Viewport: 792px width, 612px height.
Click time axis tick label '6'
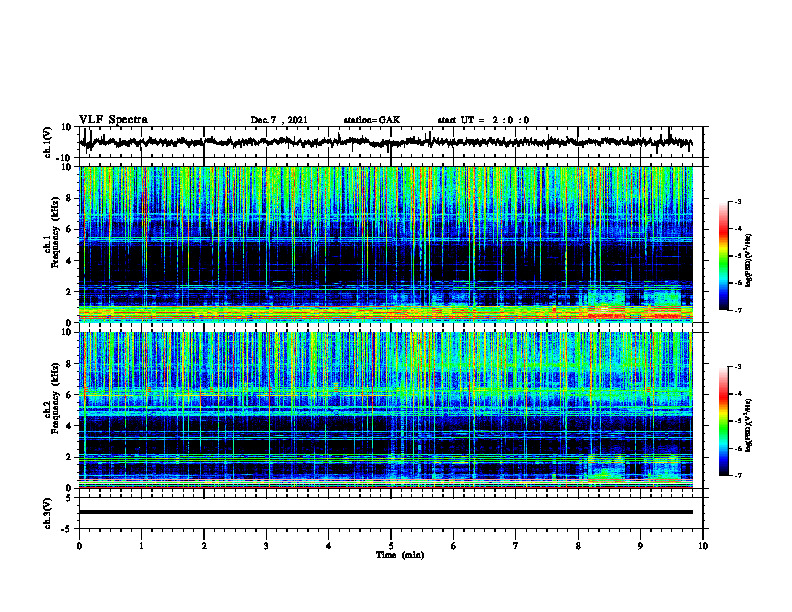[x=454, y=546]
